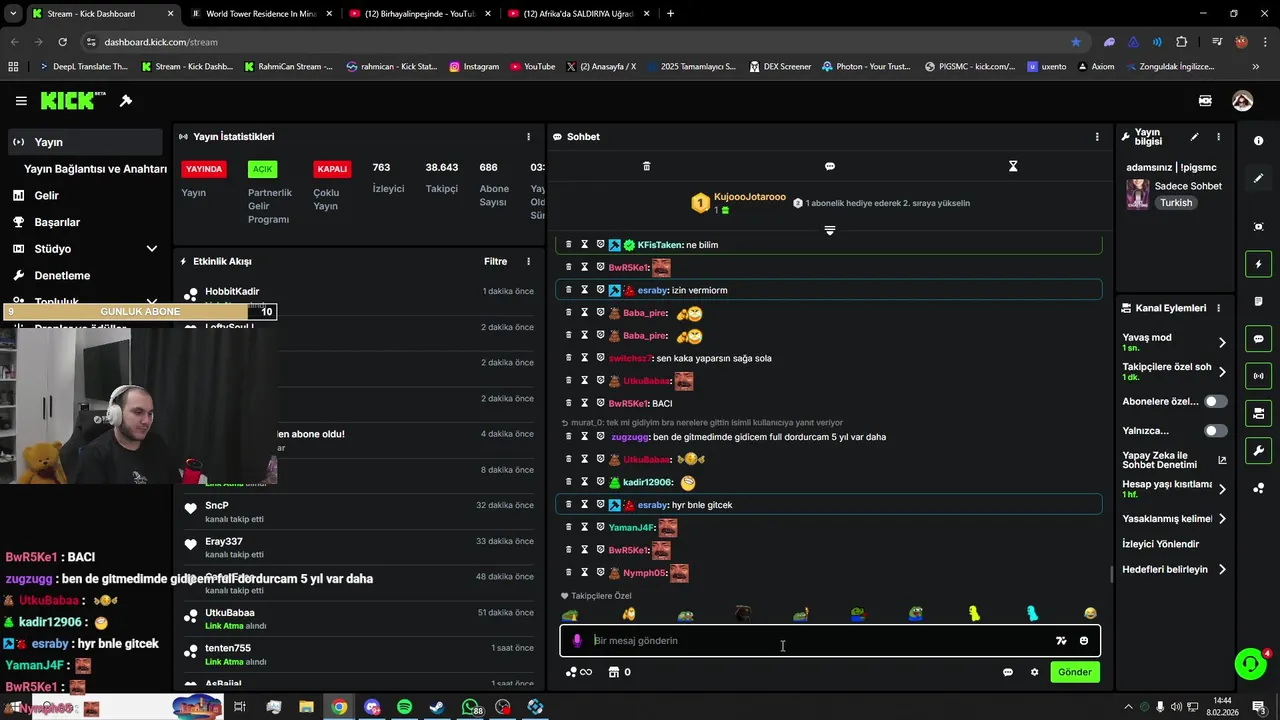Open Spotify from the Windows taskbar
This screenshot has height=720, width=1280.
[x=404, y=707]
